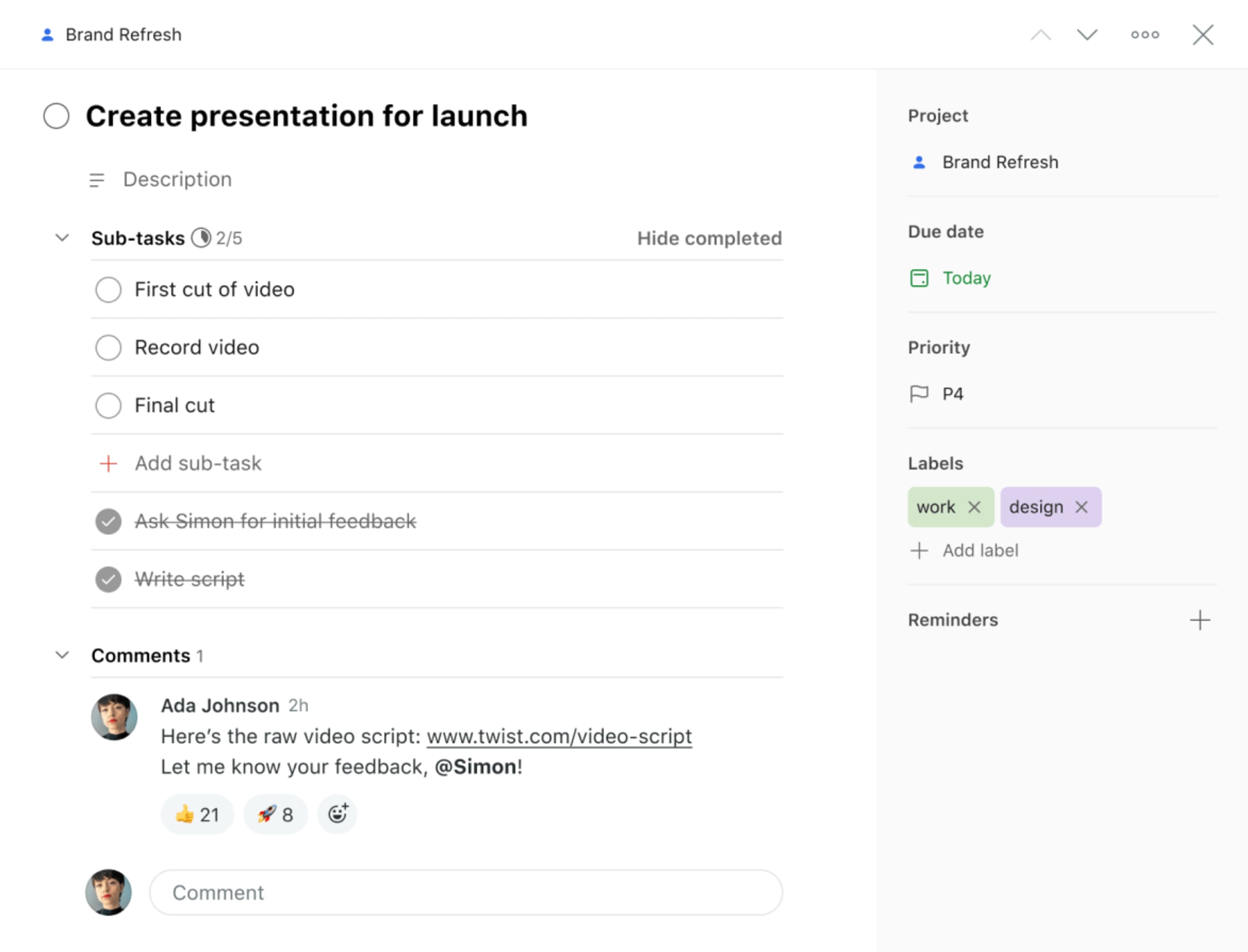Toggle completion of Final cut

pos(107,405)
